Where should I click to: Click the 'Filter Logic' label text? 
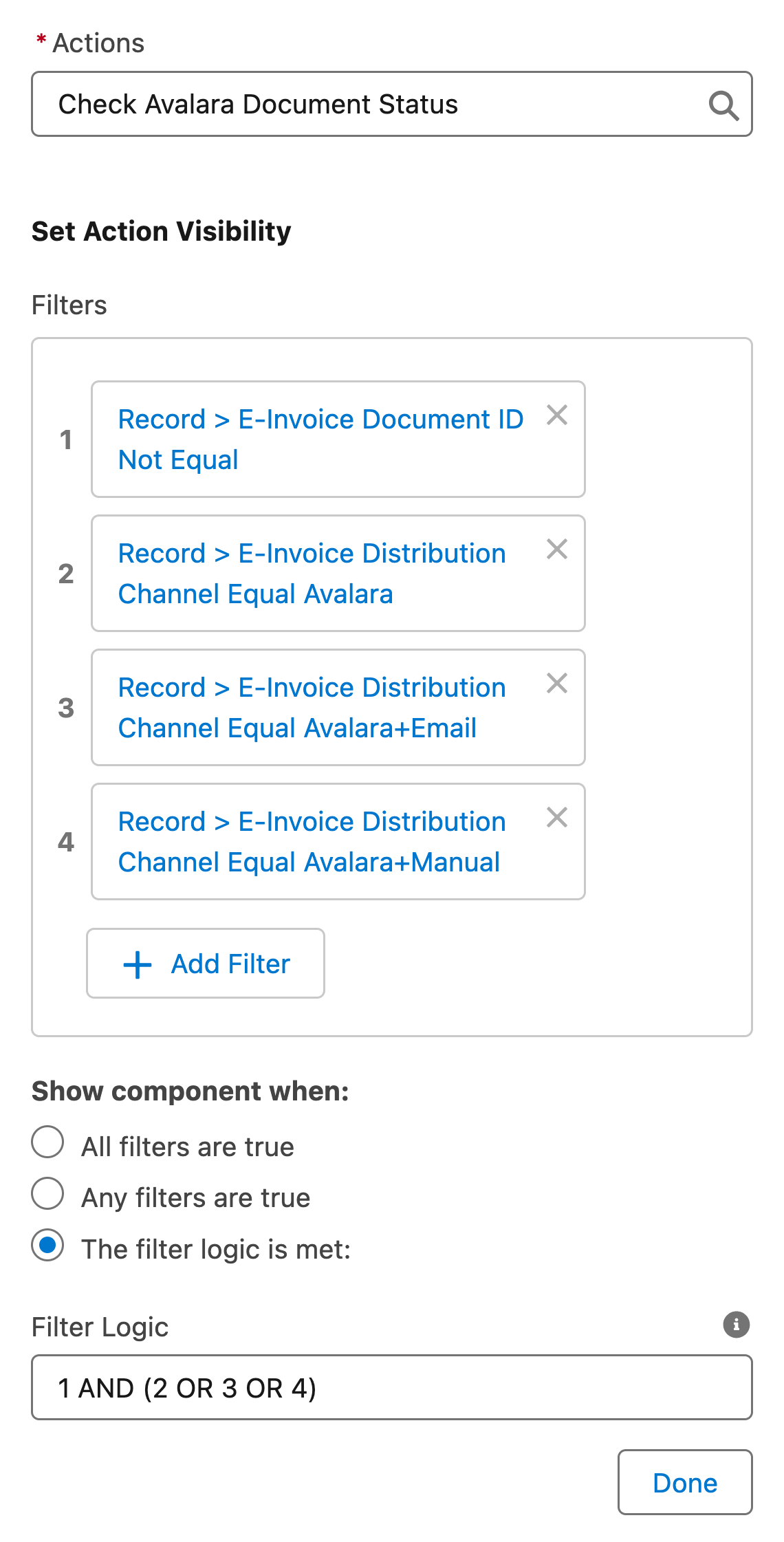coord(100,1327)
